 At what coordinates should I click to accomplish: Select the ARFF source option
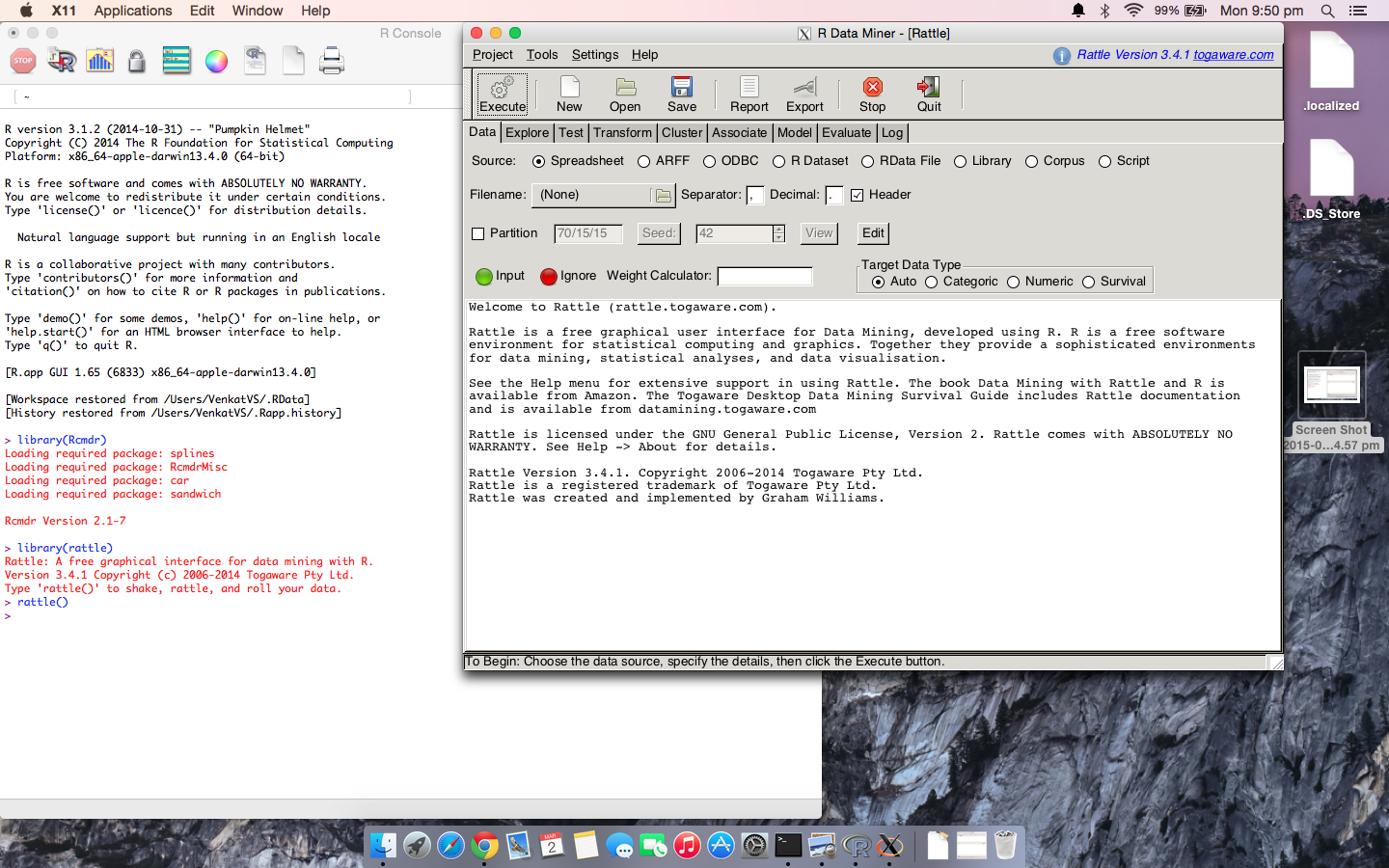(664, 161)
